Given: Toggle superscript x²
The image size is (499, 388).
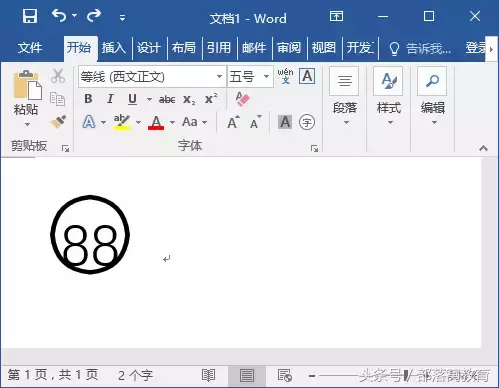Looking at the screenshot, I should pos(211,99).
